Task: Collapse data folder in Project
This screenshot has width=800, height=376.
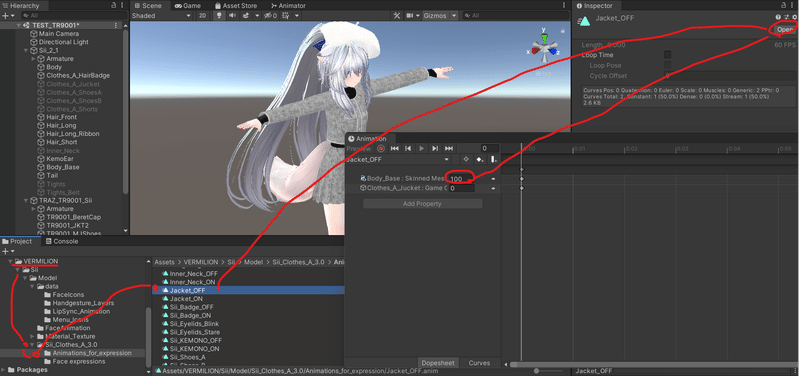Action: point(33,286)
